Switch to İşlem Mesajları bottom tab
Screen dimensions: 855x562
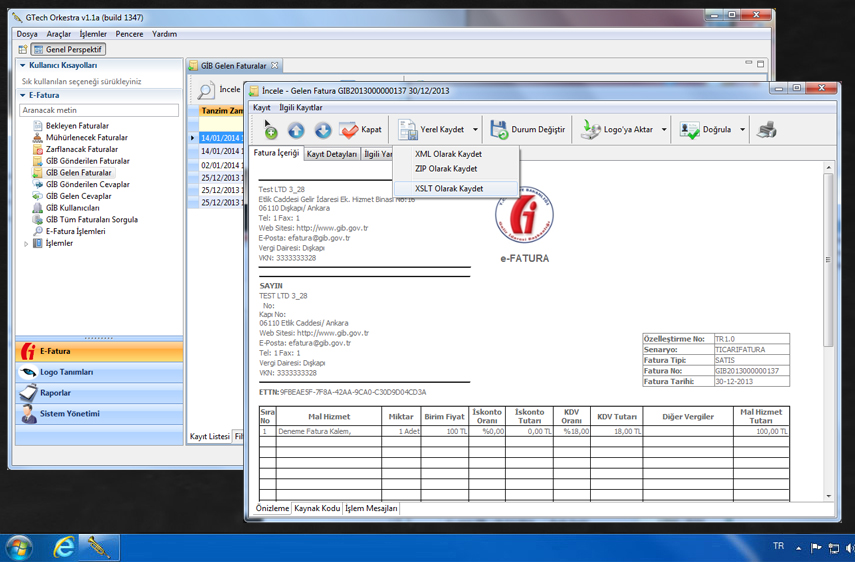click(371, 509)
